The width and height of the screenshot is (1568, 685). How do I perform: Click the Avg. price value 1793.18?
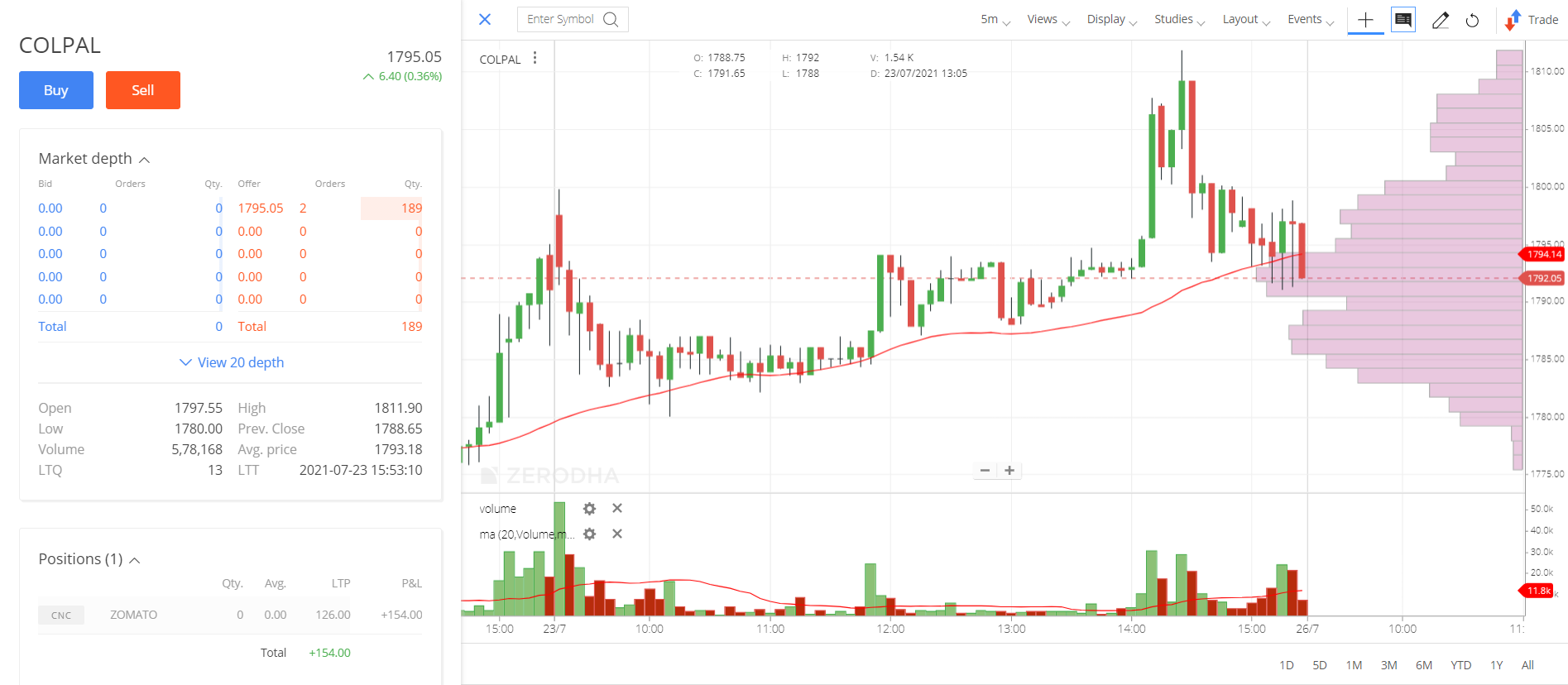[x=398, y=449]
